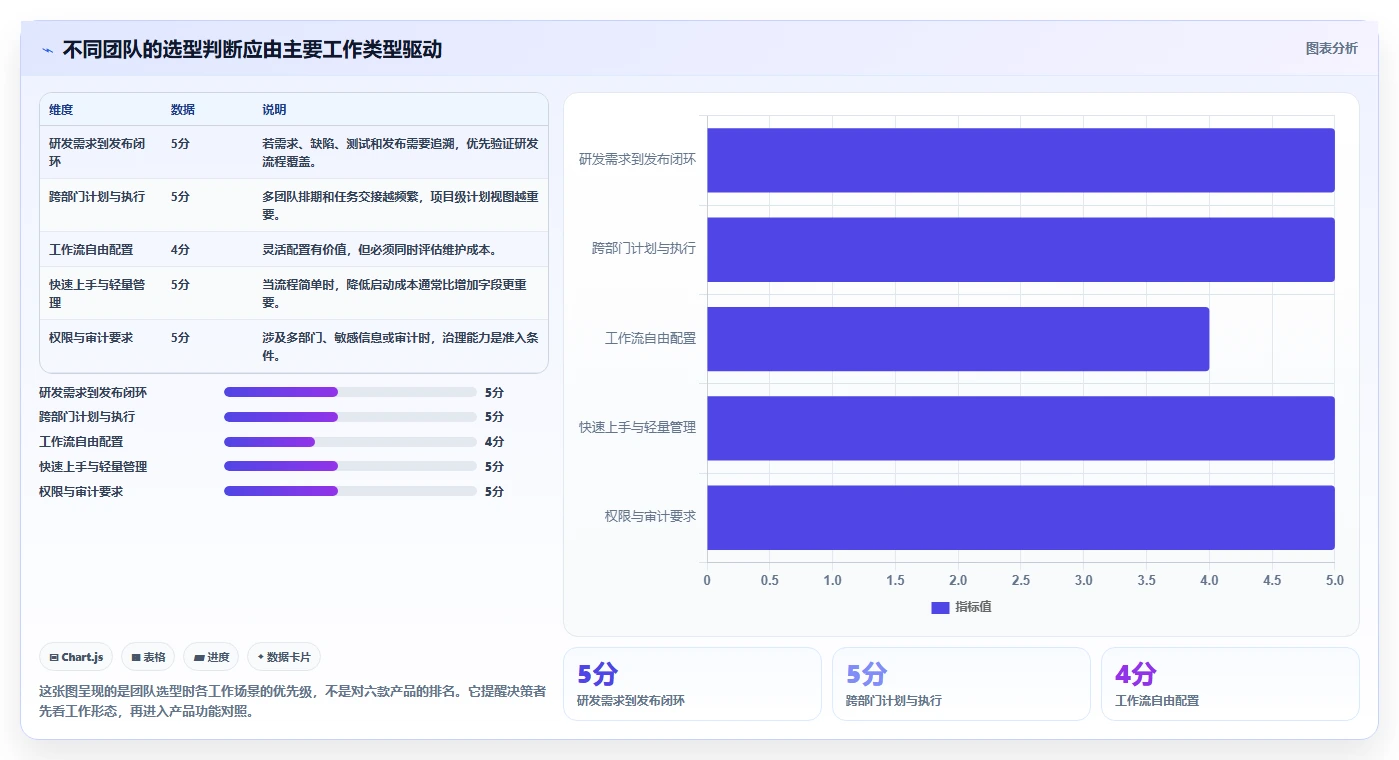Click the 0.5 x-axis tick label
This screenshot has height=760, width=1399.
770,580
